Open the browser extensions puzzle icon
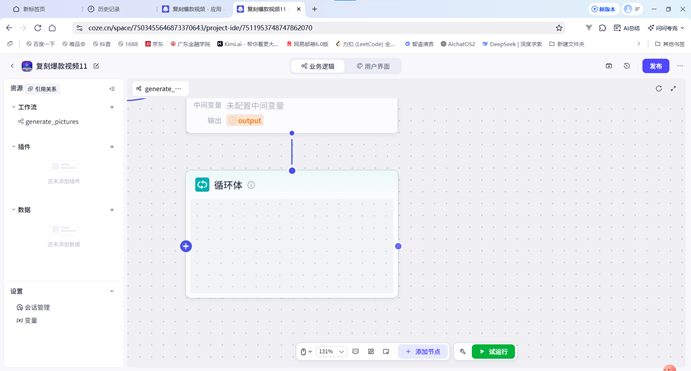Screen dimensions: 691x371 (602, 28)
